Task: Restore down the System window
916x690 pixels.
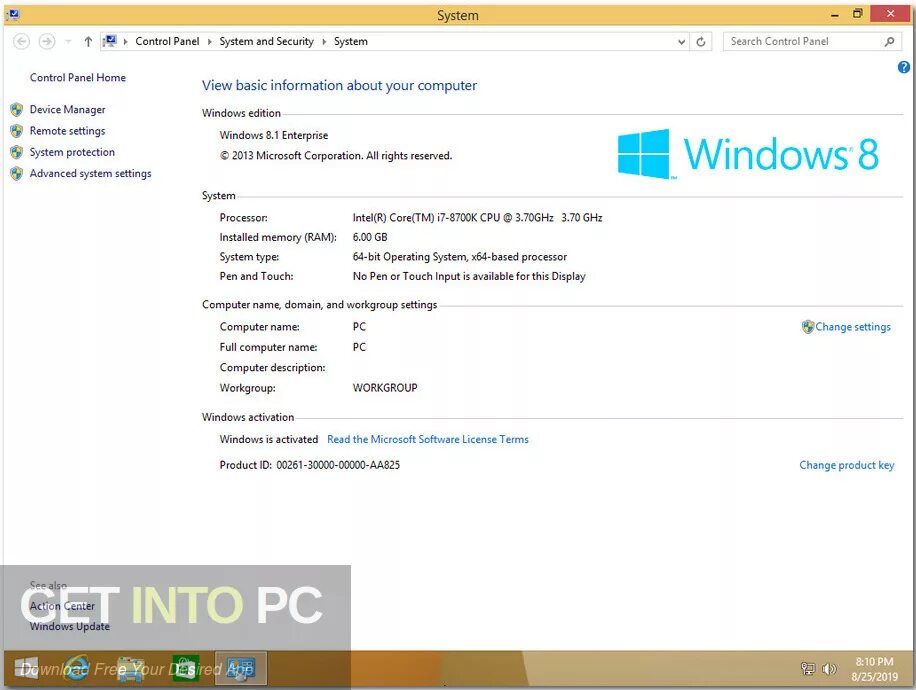Action: 858,13
